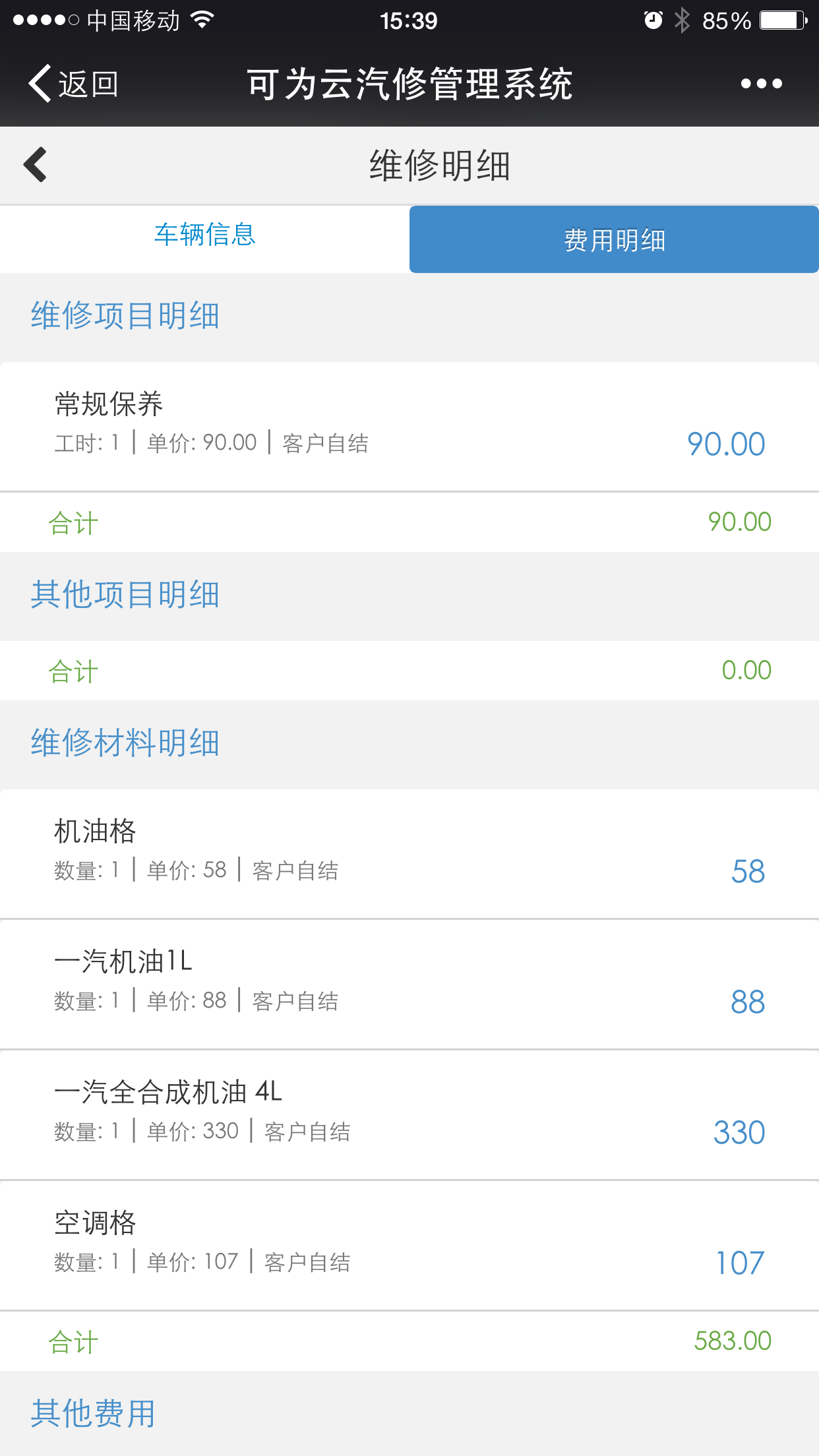Viewport: 819px width, 1456px height.
Task: Tap the 维修项目明细 section header
Action: point(125,315)
